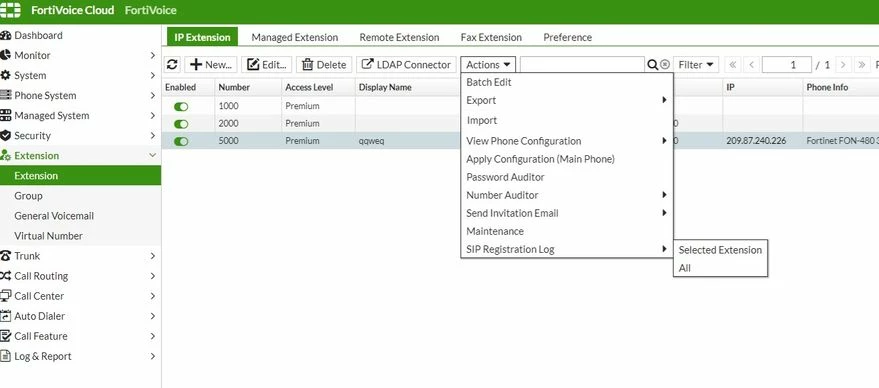
Task: Click the search magnifier icon
Action: click(x=653, y=65)
